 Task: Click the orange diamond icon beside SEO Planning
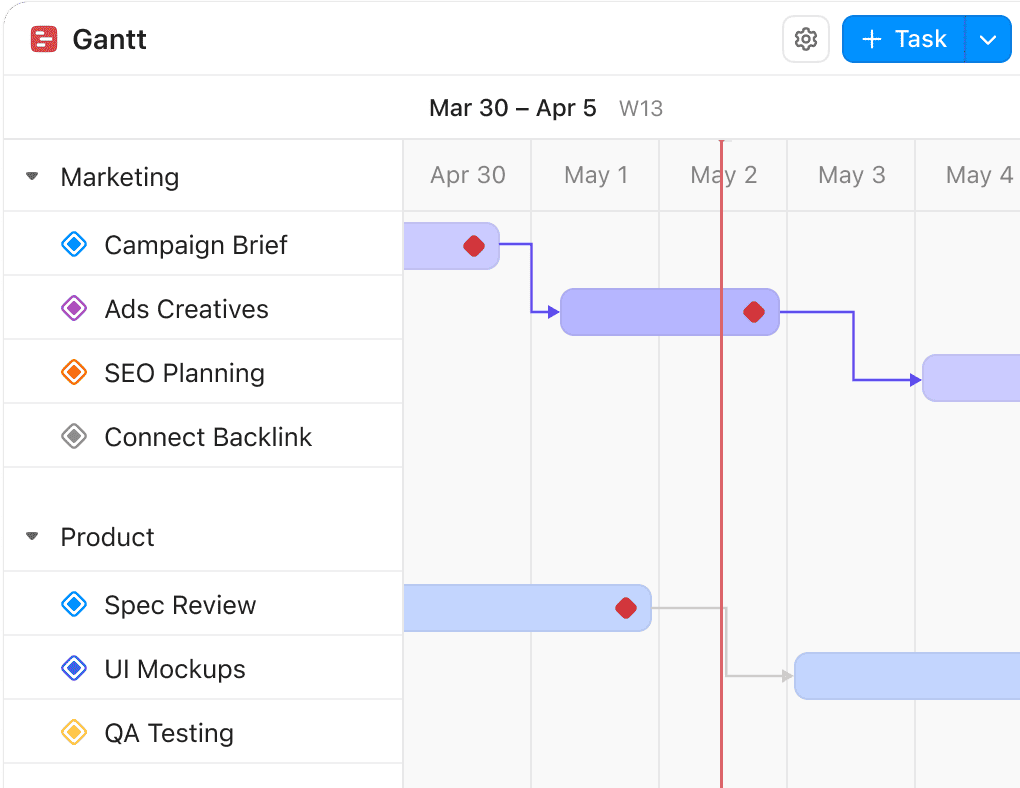tap(74, 373)
